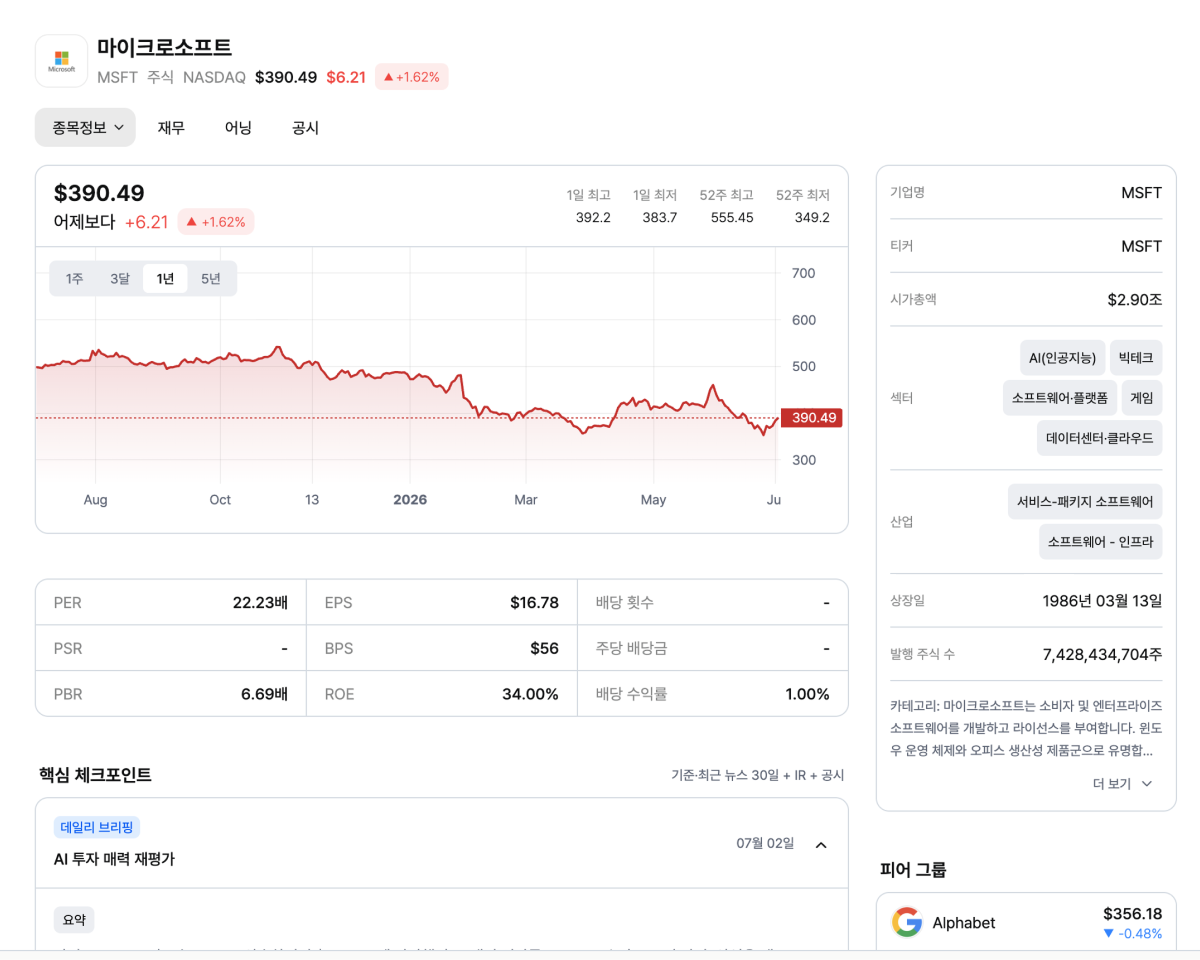This screenshot has width=1200, height=960.
Task: Click the 52주 최저 value 349.2
Action: point(812,217)
